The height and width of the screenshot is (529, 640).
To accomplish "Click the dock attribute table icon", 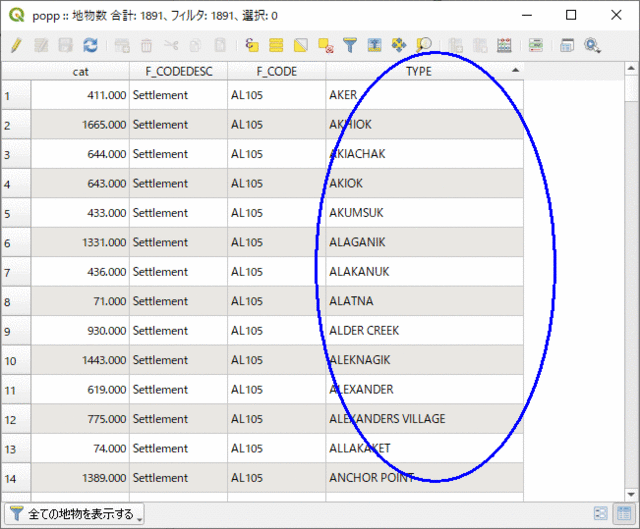I will point(567,45).
